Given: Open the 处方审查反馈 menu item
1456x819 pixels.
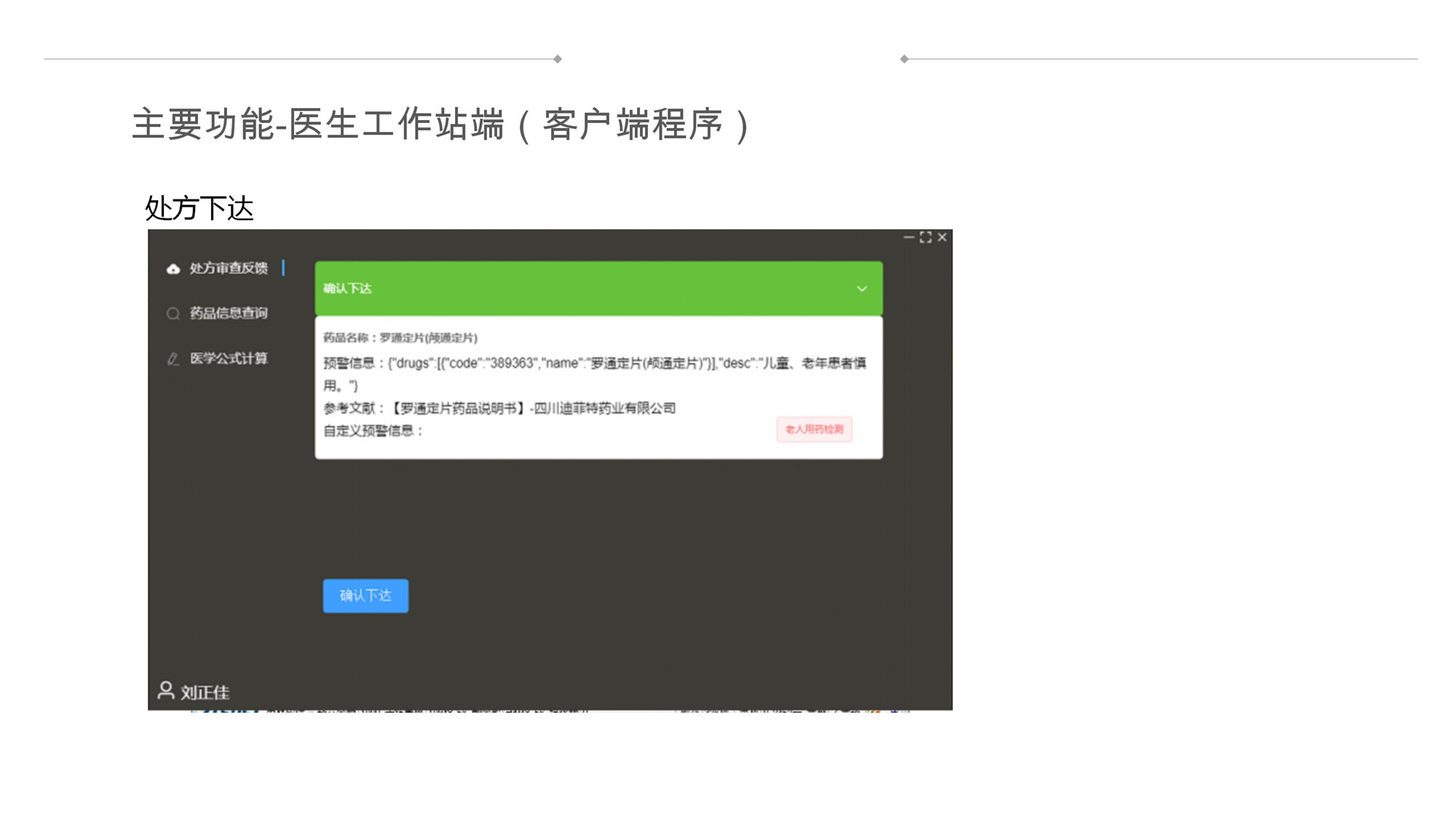Looking at the screenshot, I should [229, 269].
